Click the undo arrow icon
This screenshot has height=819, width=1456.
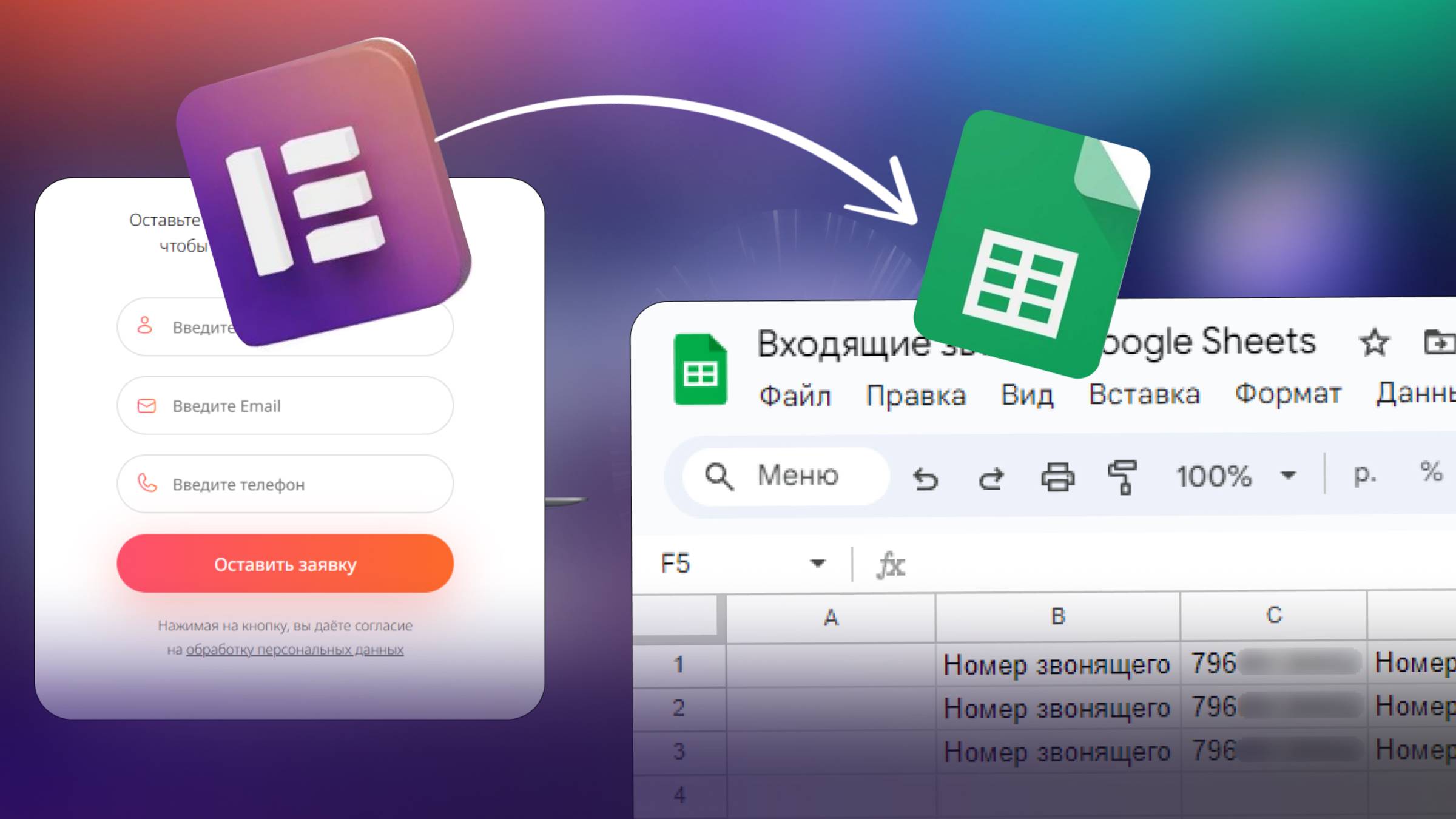click(x=926, y=478)
